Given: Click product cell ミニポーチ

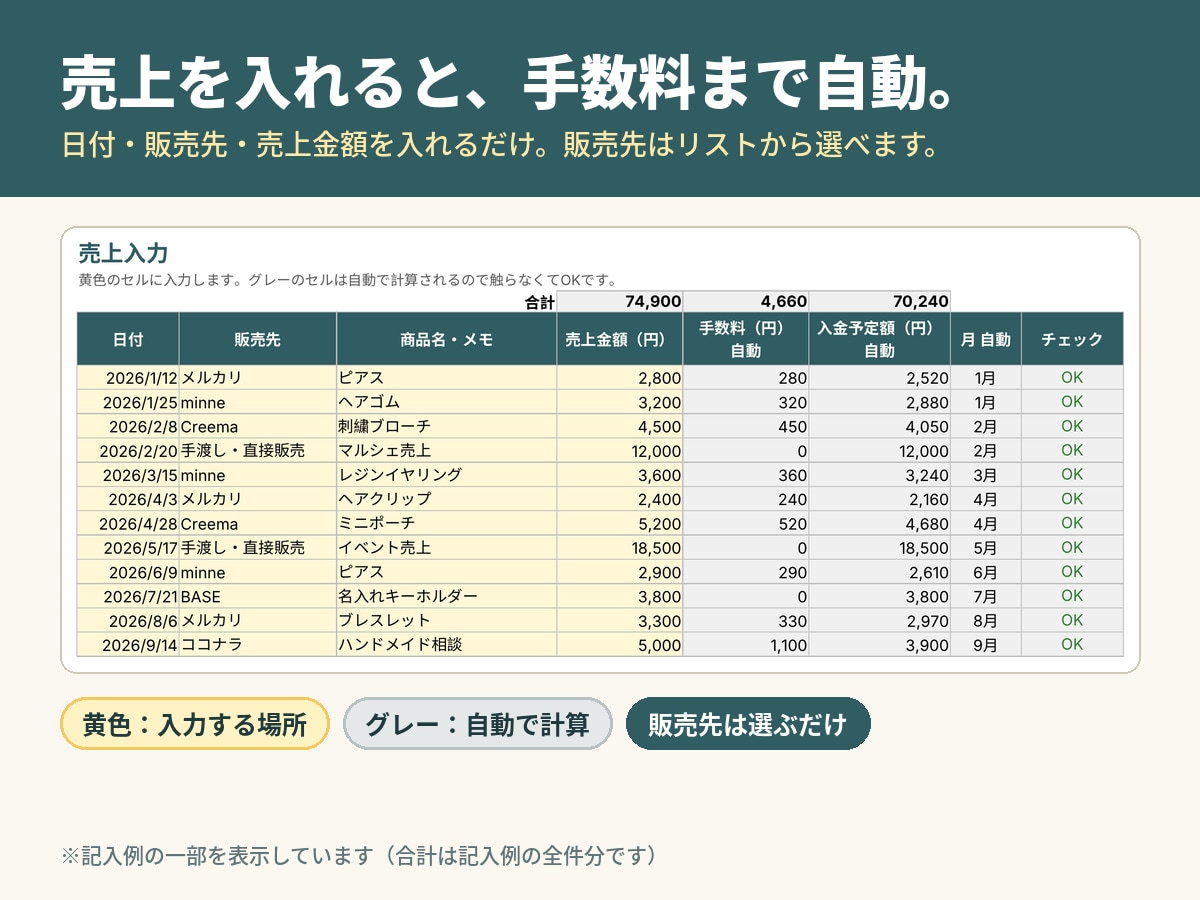Looking at the screenshot, I should 447,523.
